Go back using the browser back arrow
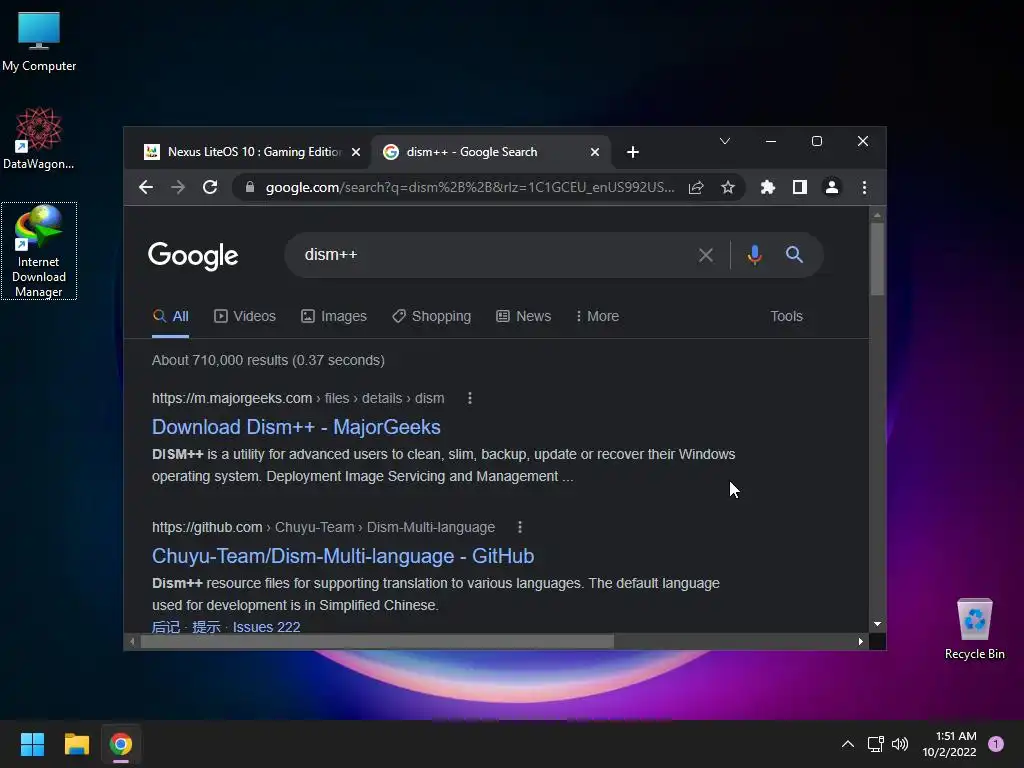 (x=146, y=187)
